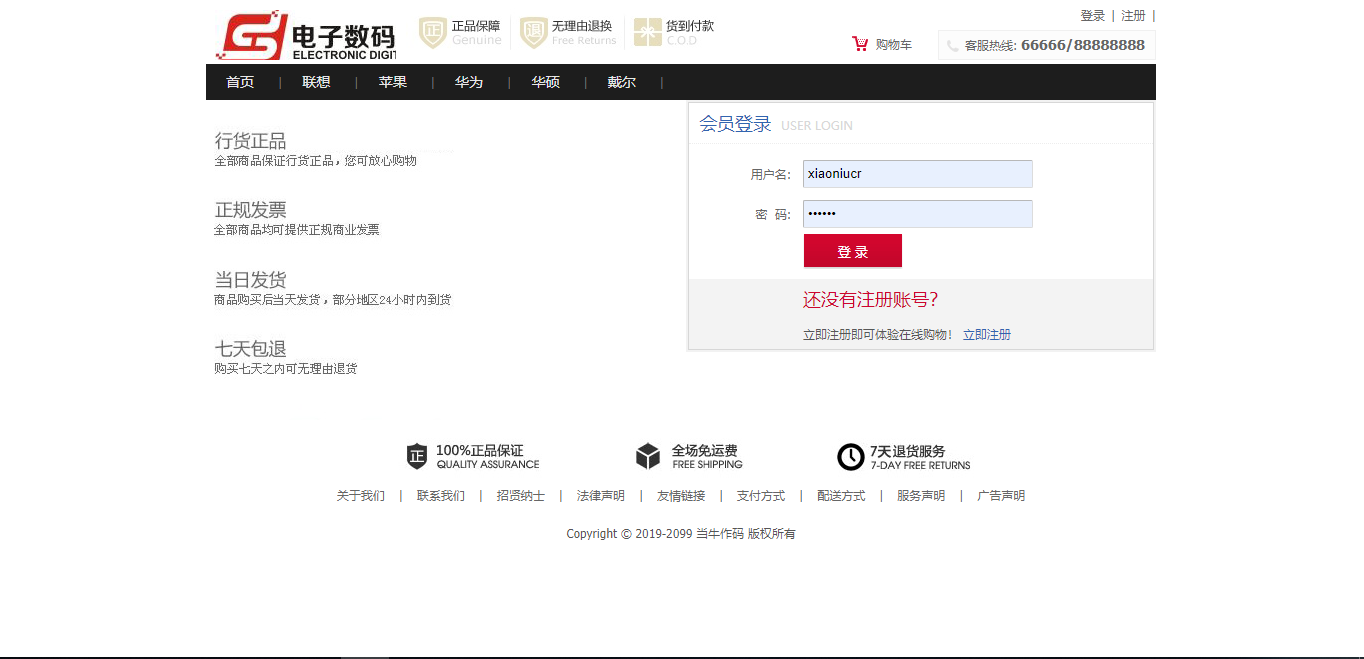Screen dimensions: 1364x659
Task: Open the 关于我们 footer link
Action: pos(360,496)
